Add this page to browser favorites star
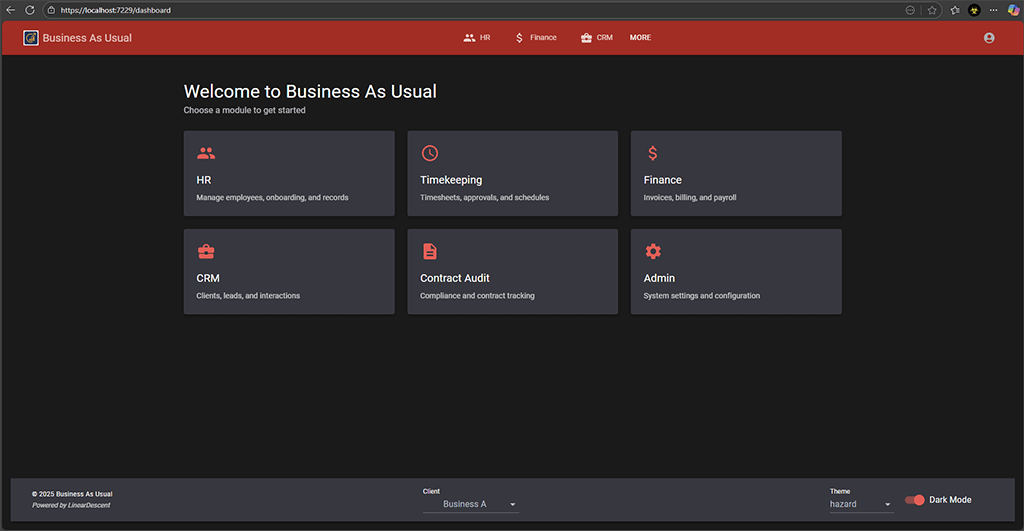 pyautogui.click(x=932, y=10)
